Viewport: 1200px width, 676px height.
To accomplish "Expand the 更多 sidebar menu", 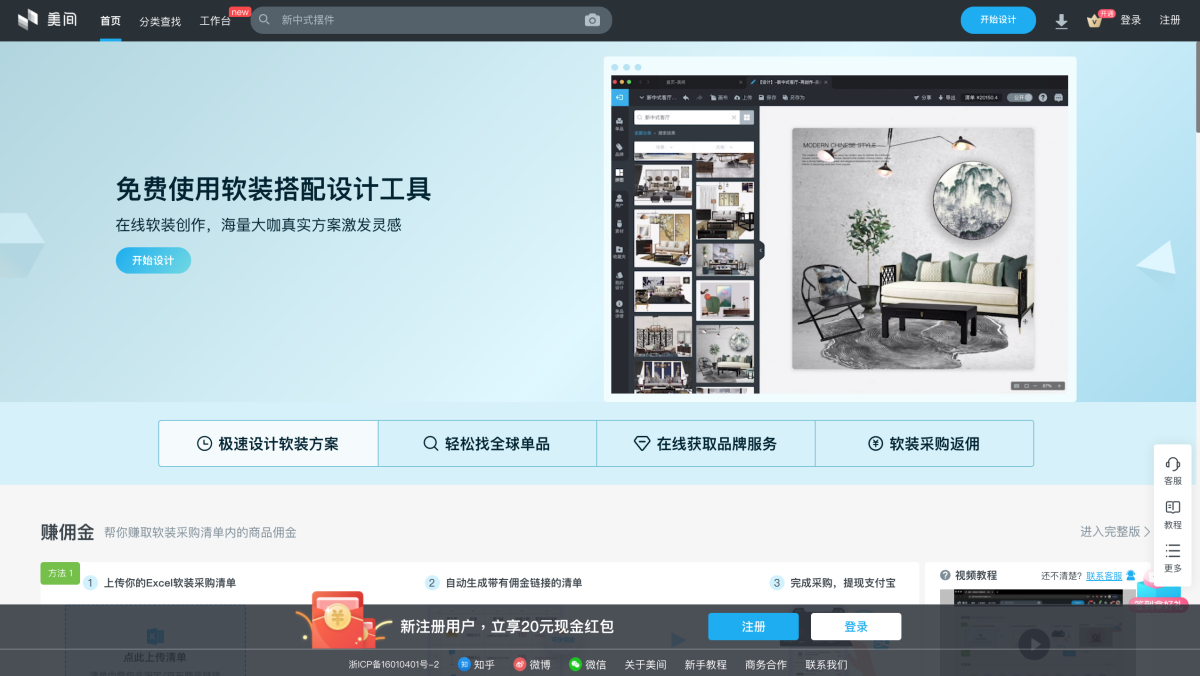I will [x=1173, y=552].
